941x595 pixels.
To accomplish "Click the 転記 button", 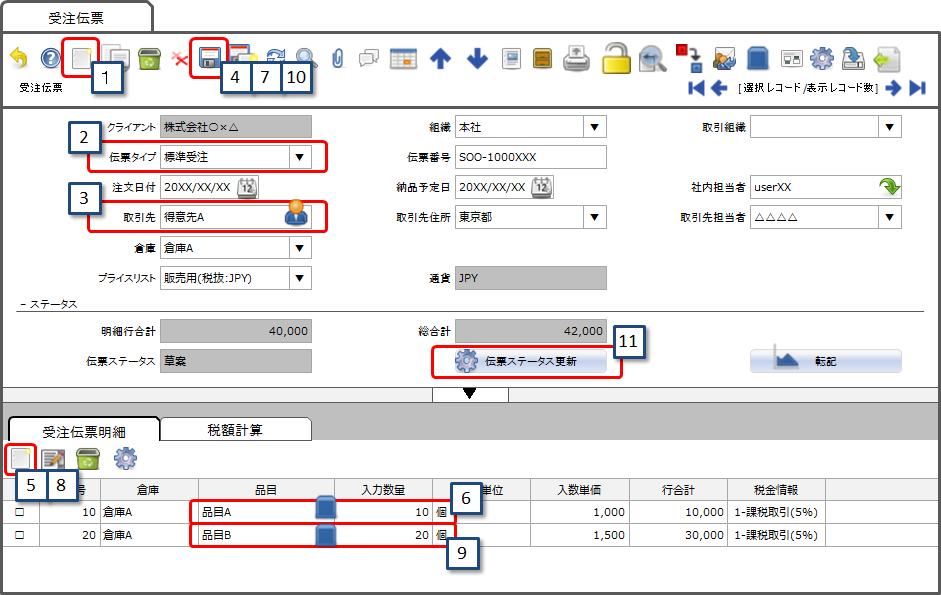I will [825, 361].
